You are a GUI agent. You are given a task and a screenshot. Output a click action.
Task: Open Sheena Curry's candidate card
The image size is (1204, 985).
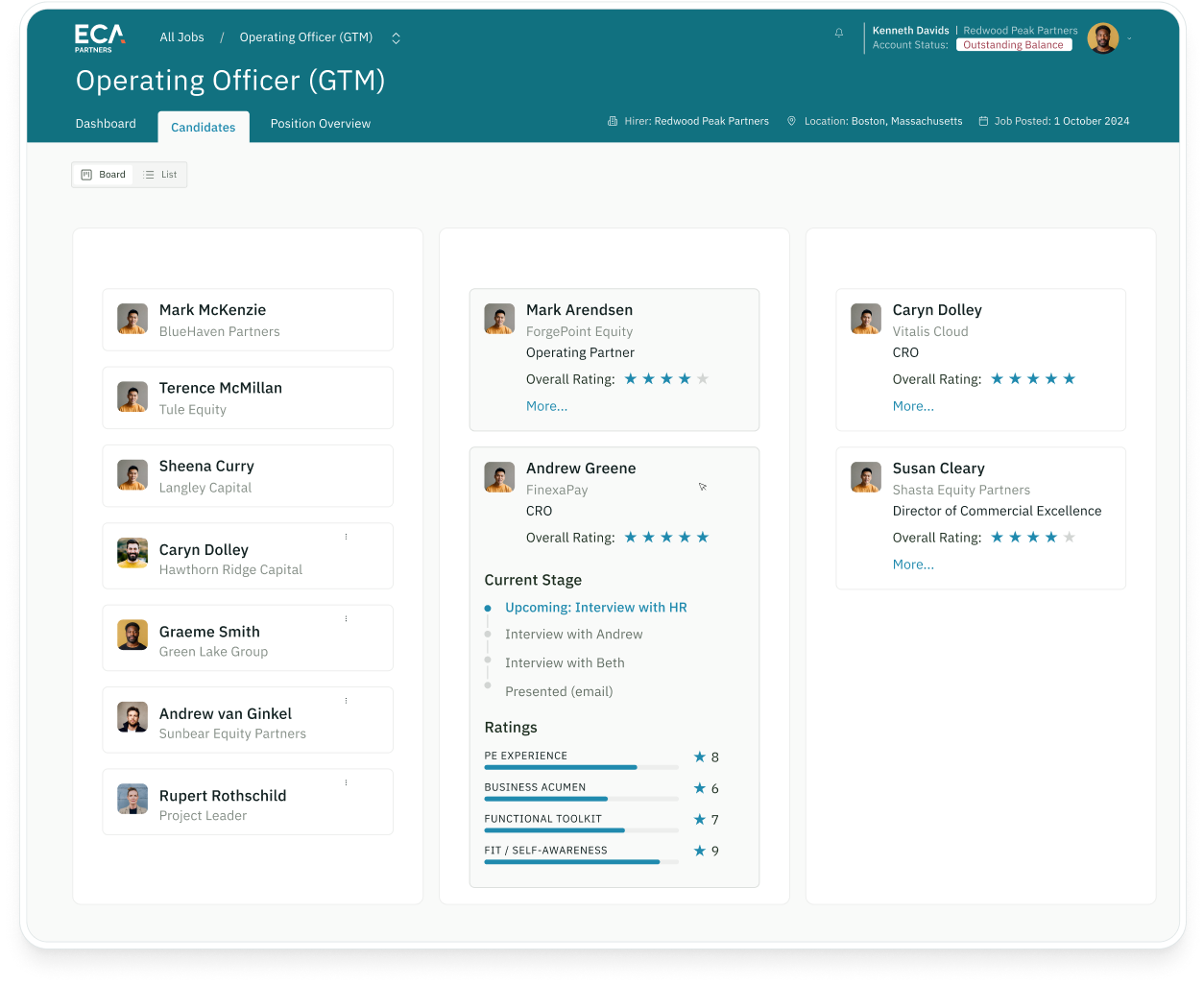click(248, 475)
